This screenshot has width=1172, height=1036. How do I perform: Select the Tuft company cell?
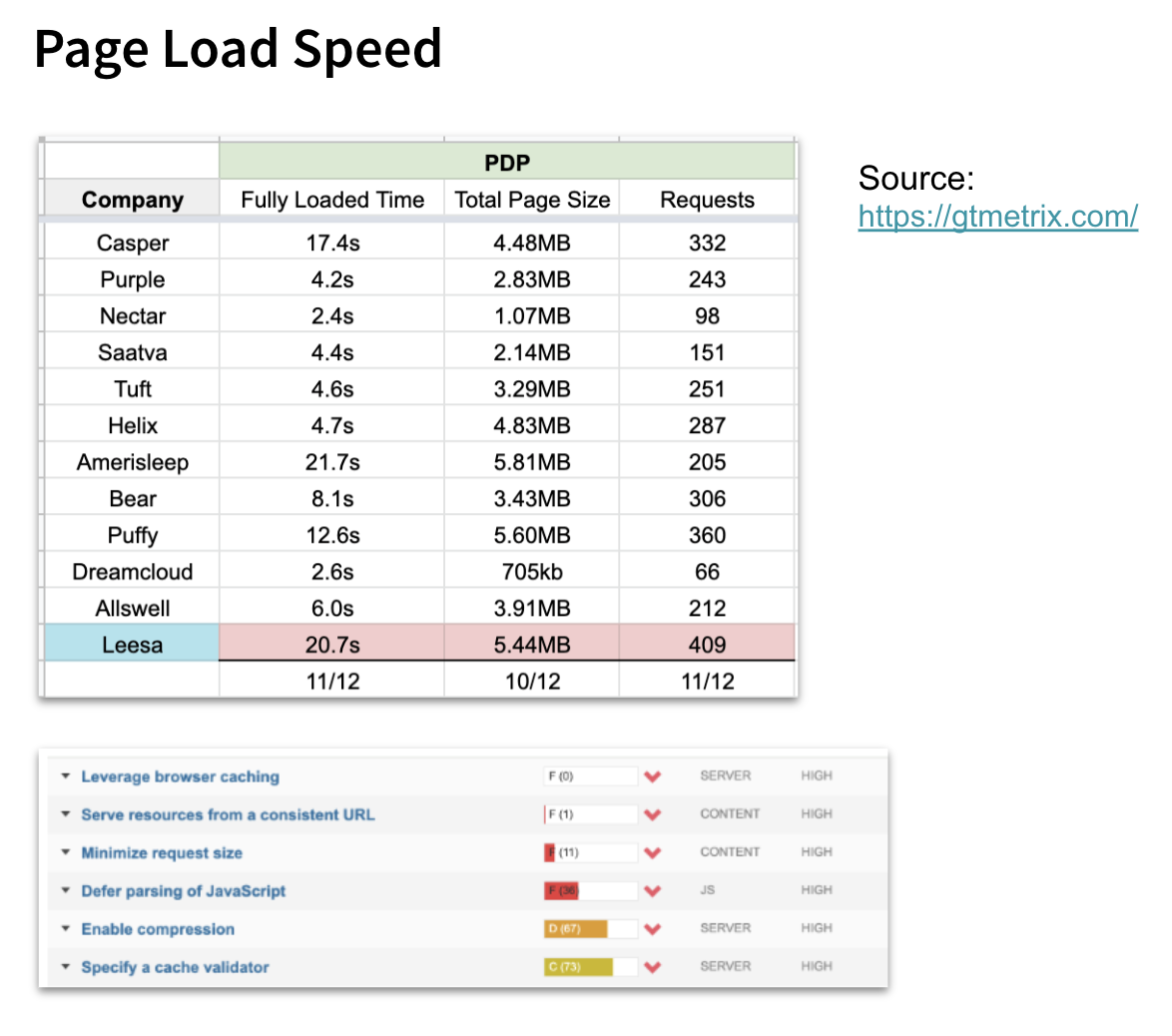(x=133, y=389)
